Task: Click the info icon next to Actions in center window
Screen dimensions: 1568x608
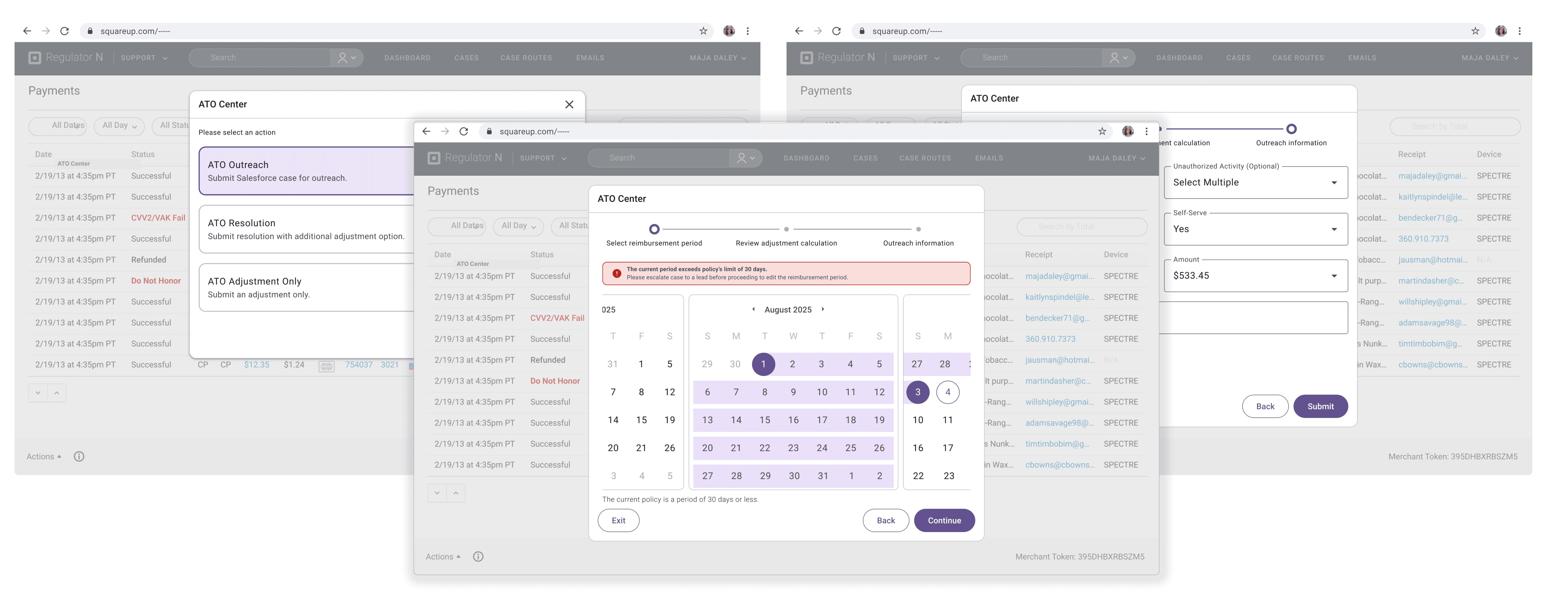Action: pos(478,556)
